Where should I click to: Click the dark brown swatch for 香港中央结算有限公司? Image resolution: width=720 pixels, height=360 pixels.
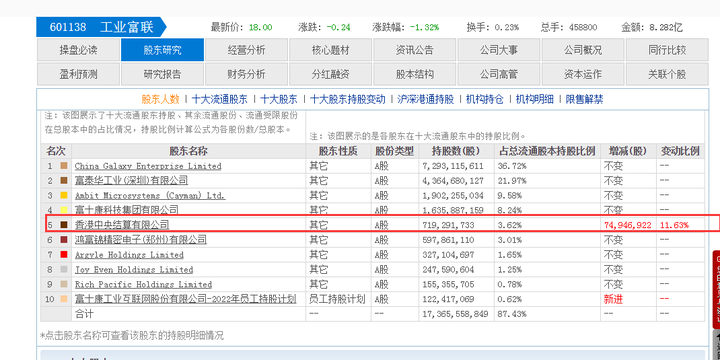click(x=64, y=225)
